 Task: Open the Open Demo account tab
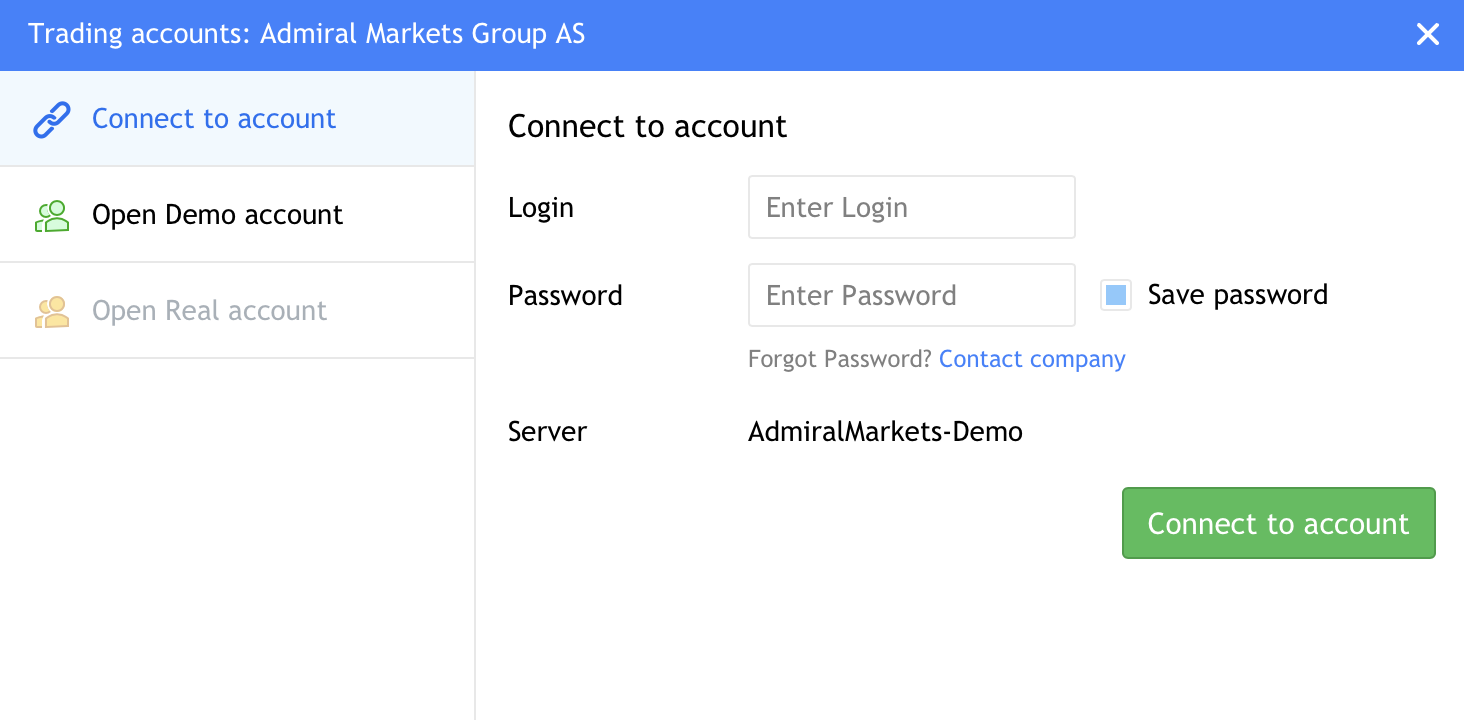[237, 215]
